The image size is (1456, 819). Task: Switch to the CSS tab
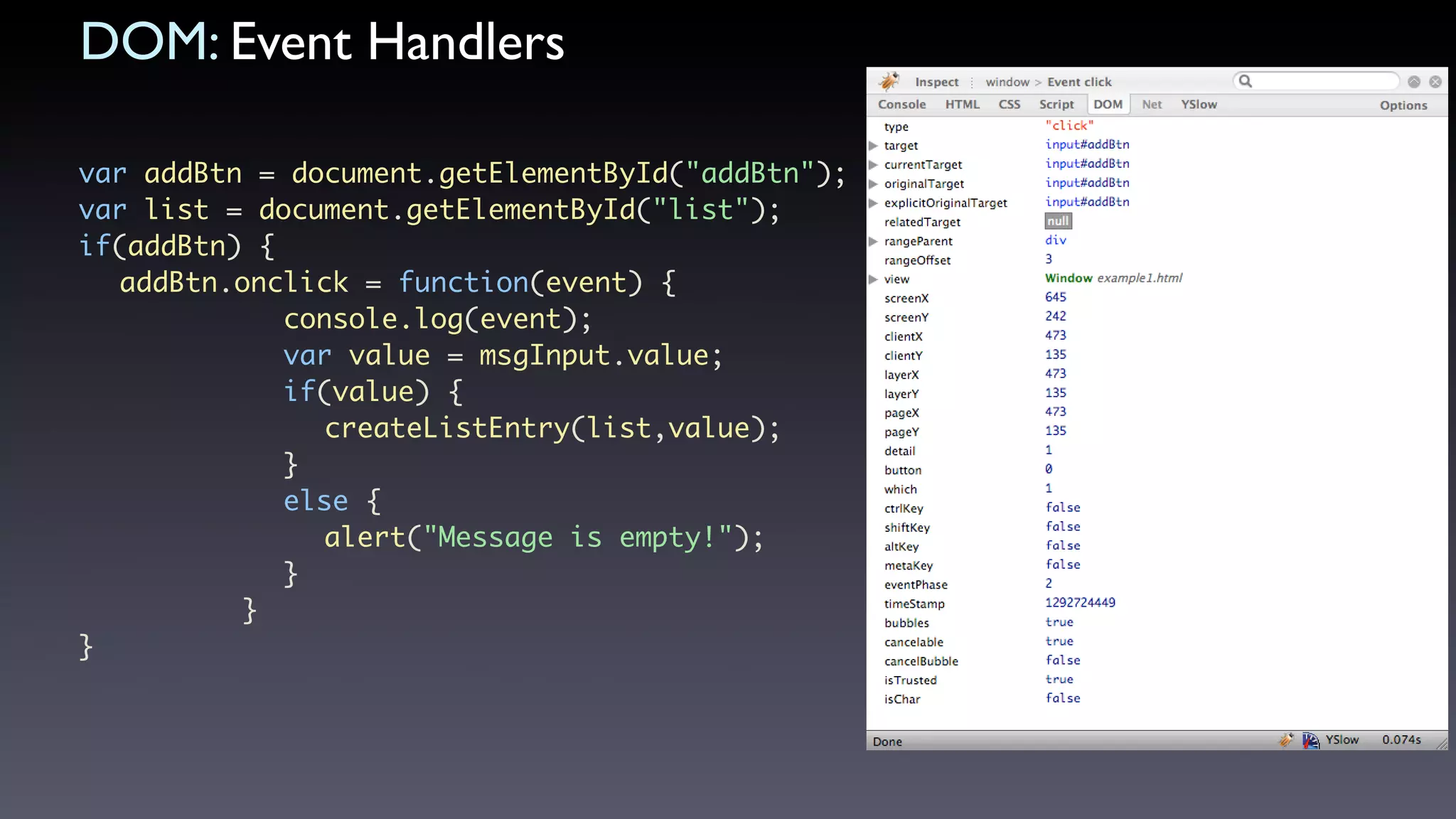[1009, 105]
